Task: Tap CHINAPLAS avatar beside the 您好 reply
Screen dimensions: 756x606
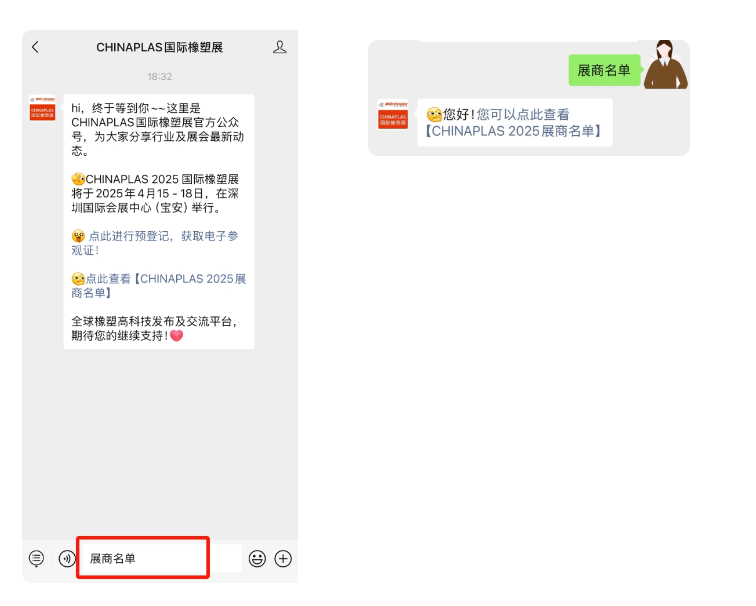Action: [393, 115]
